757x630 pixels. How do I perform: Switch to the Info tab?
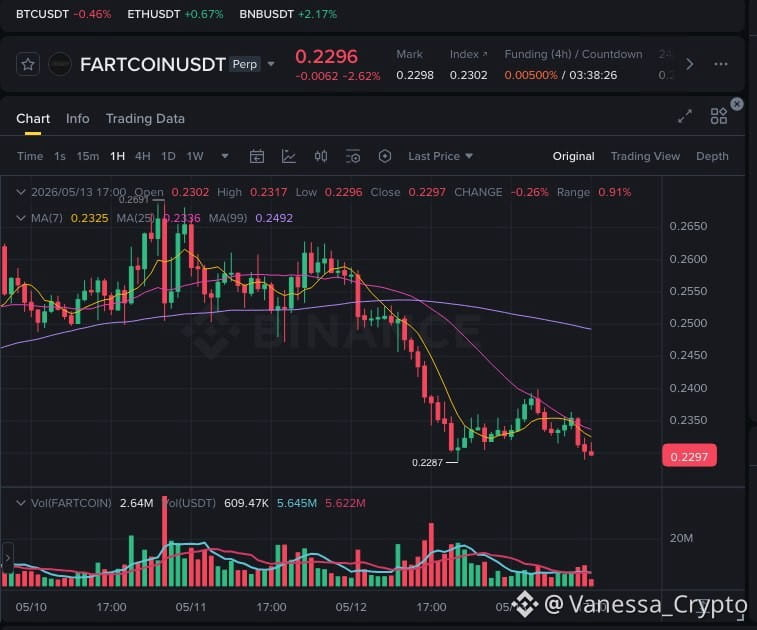pyautogui.click(x=78, y=119)
